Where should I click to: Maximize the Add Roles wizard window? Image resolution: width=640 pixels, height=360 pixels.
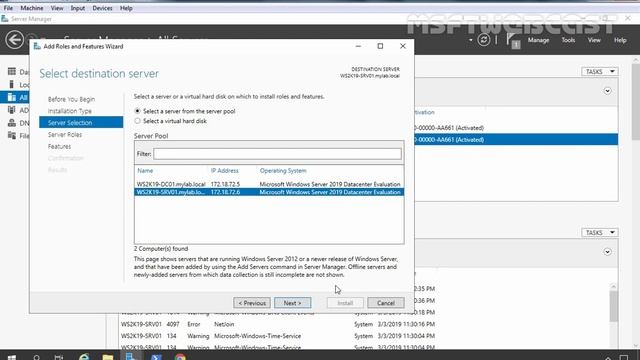coord(380,46)
